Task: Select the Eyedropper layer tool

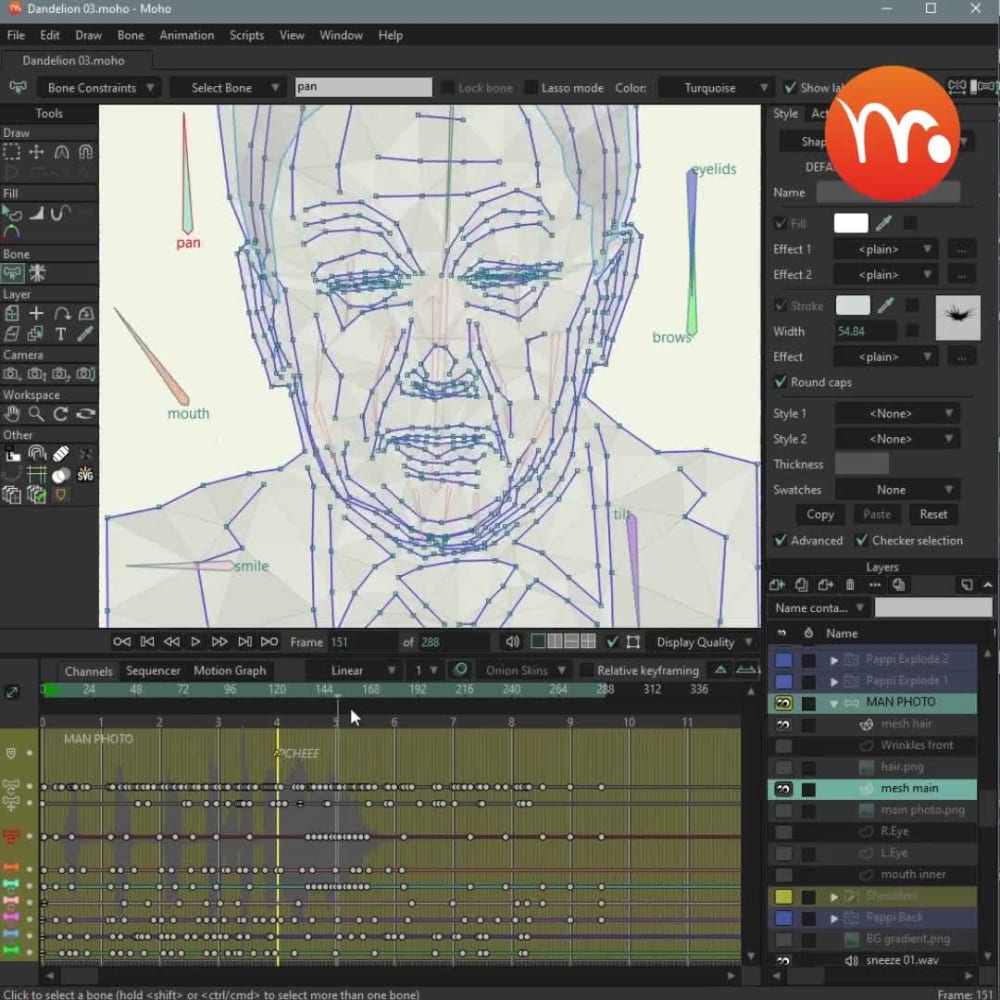Action: [x=85, y=334]
